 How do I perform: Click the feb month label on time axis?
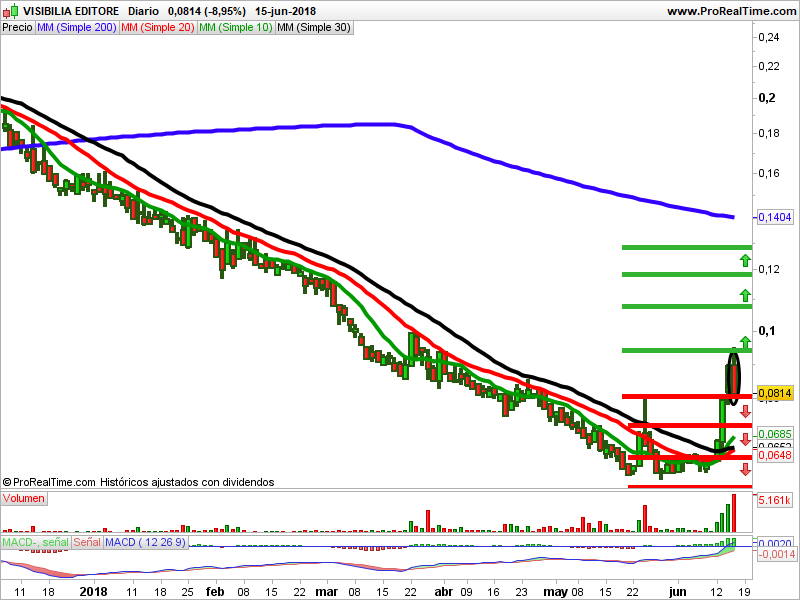215,592
